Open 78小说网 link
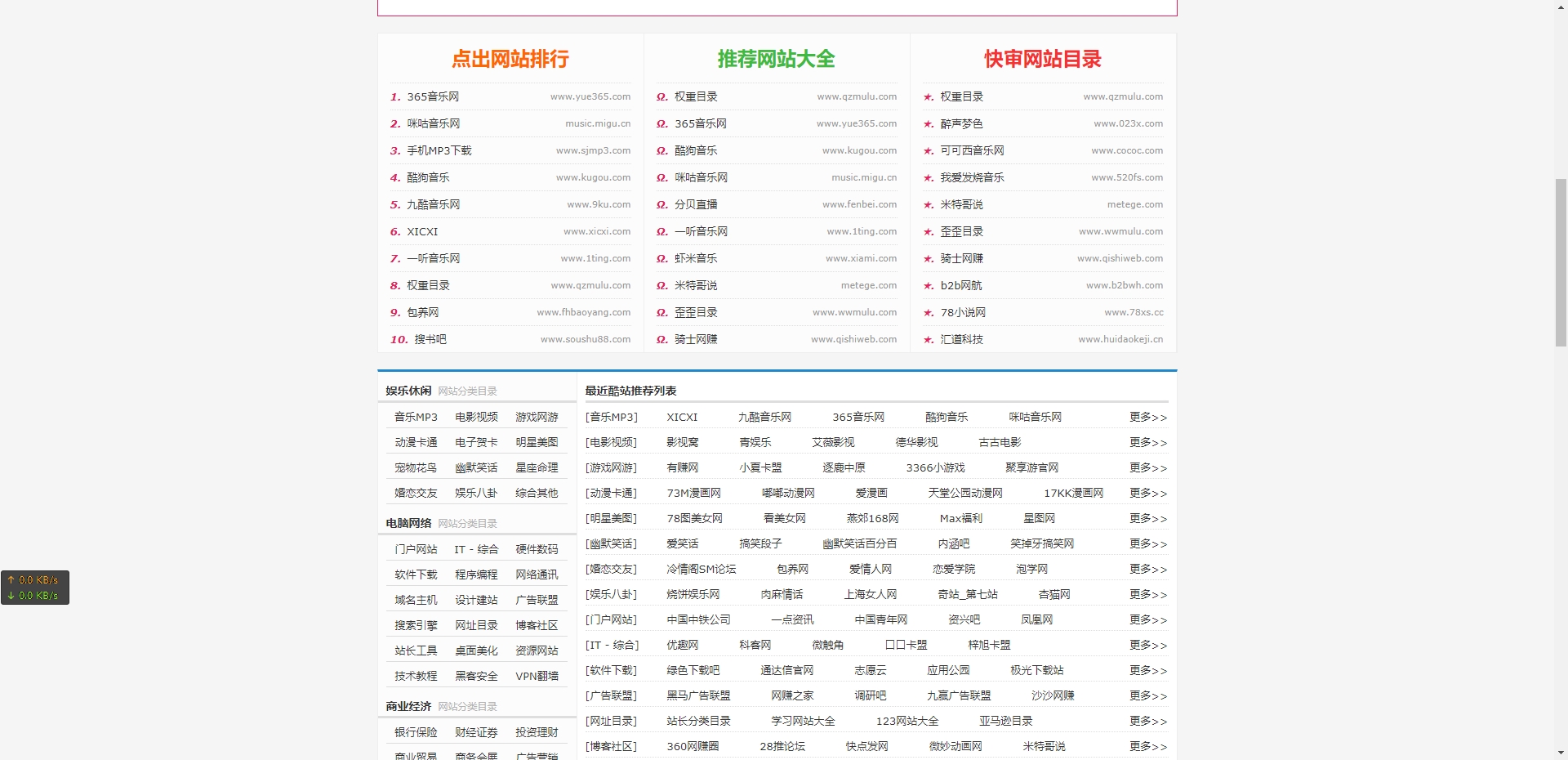The width and height of the screenshot is (1568, 760). tap(963, 312)
